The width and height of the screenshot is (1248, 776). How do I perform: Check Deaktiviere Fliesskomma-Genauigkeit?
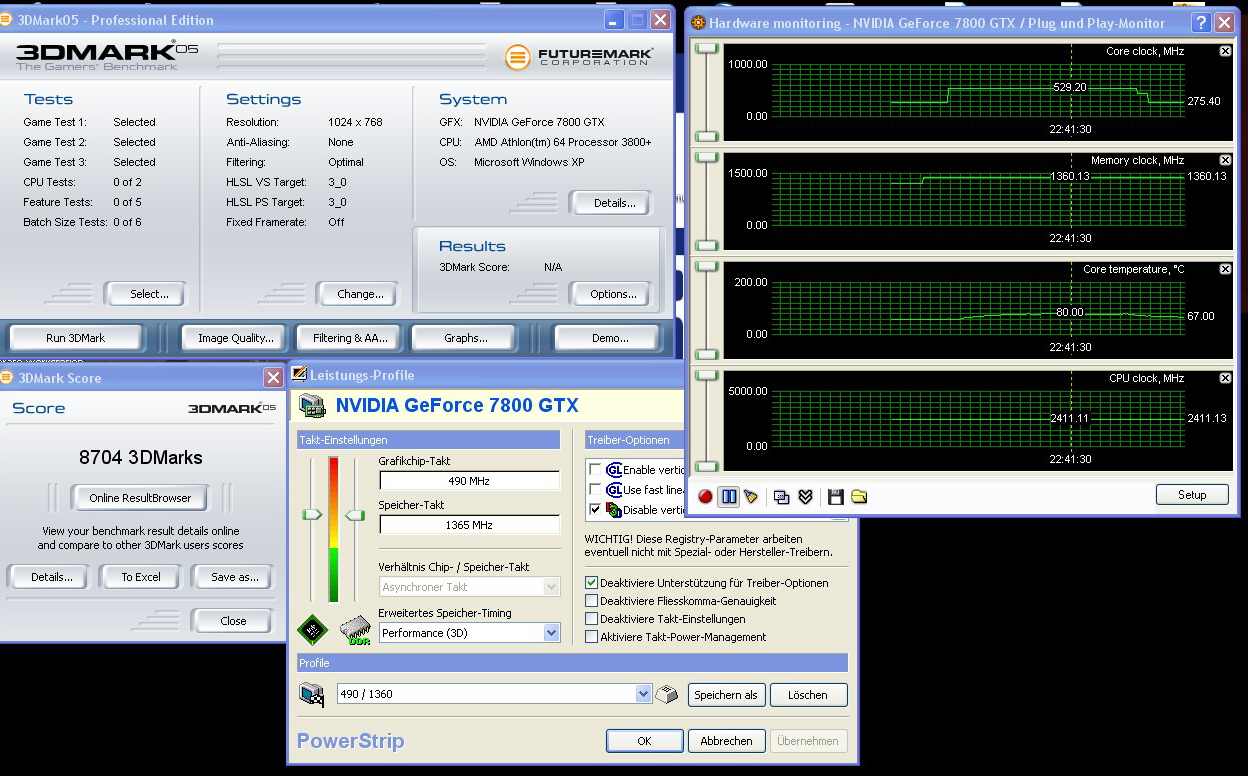tap(592, 601)
